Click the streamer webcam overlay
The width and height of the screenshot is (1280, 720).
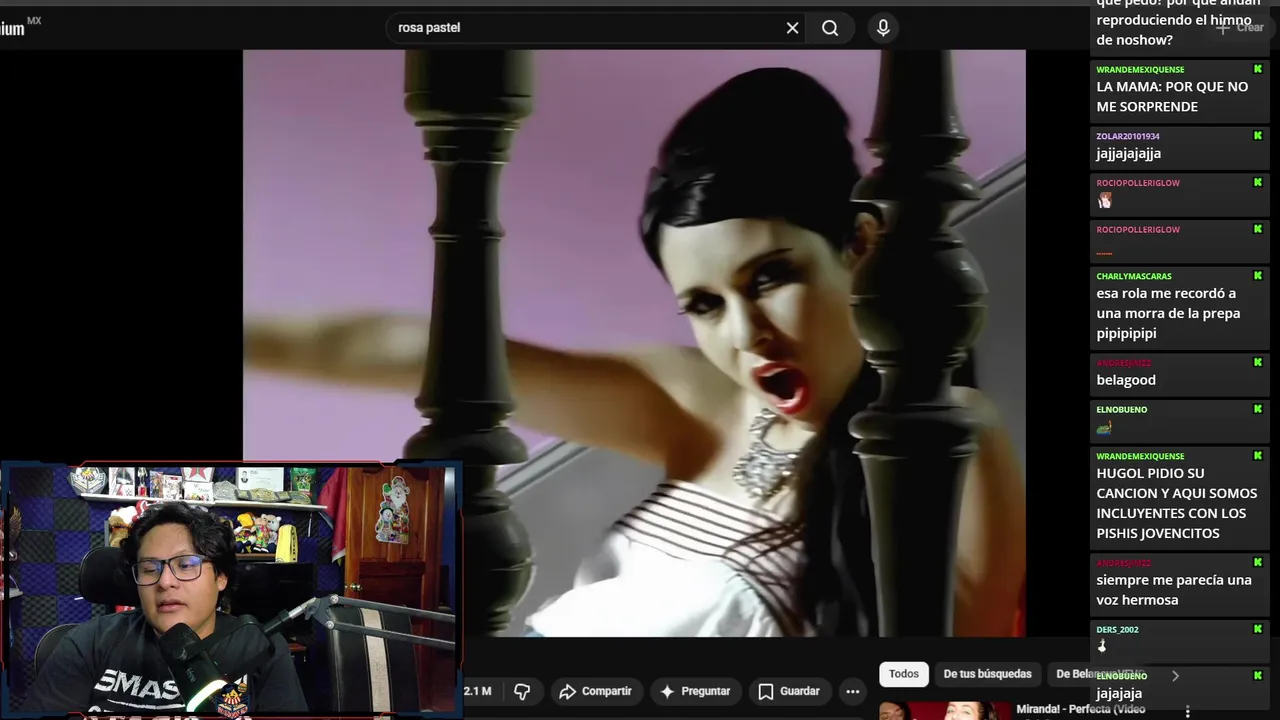point(230,590)
